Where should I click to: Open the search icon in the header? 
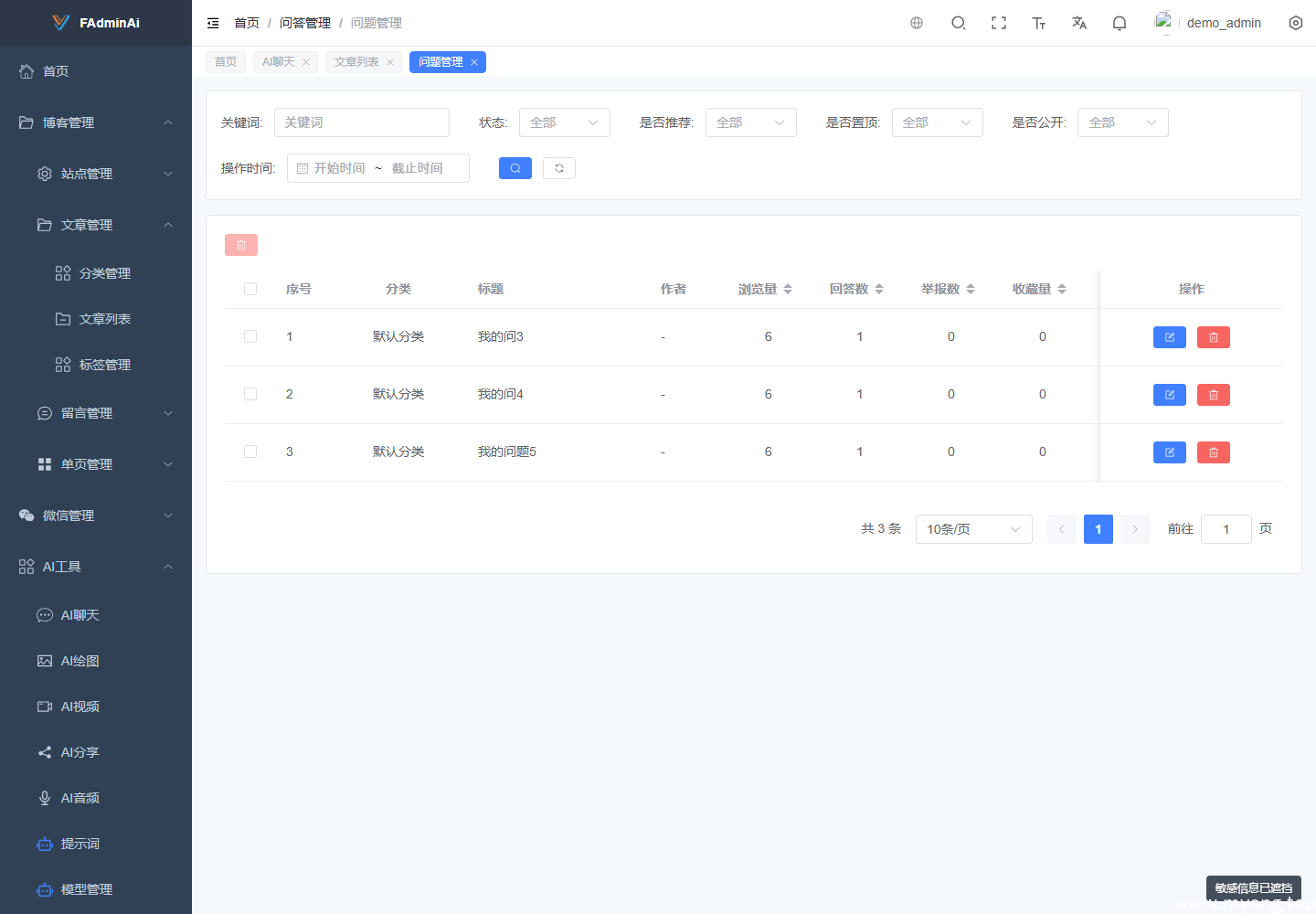click(x=959, y=23)
